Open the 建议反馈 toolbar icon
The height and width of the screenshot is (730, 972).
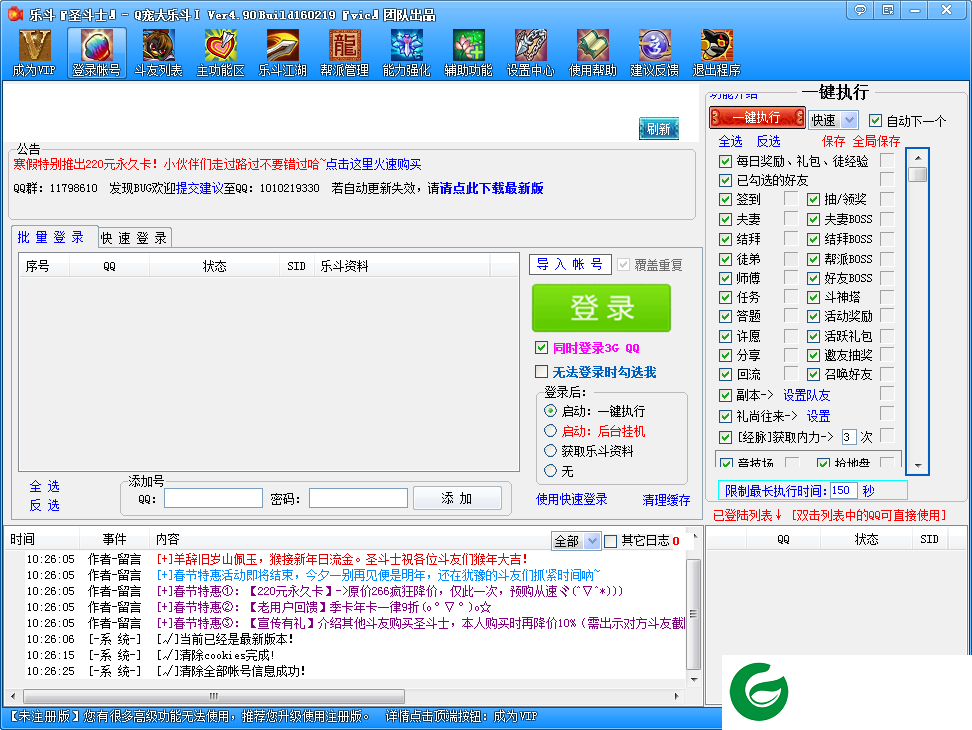(x=654, y=53)
